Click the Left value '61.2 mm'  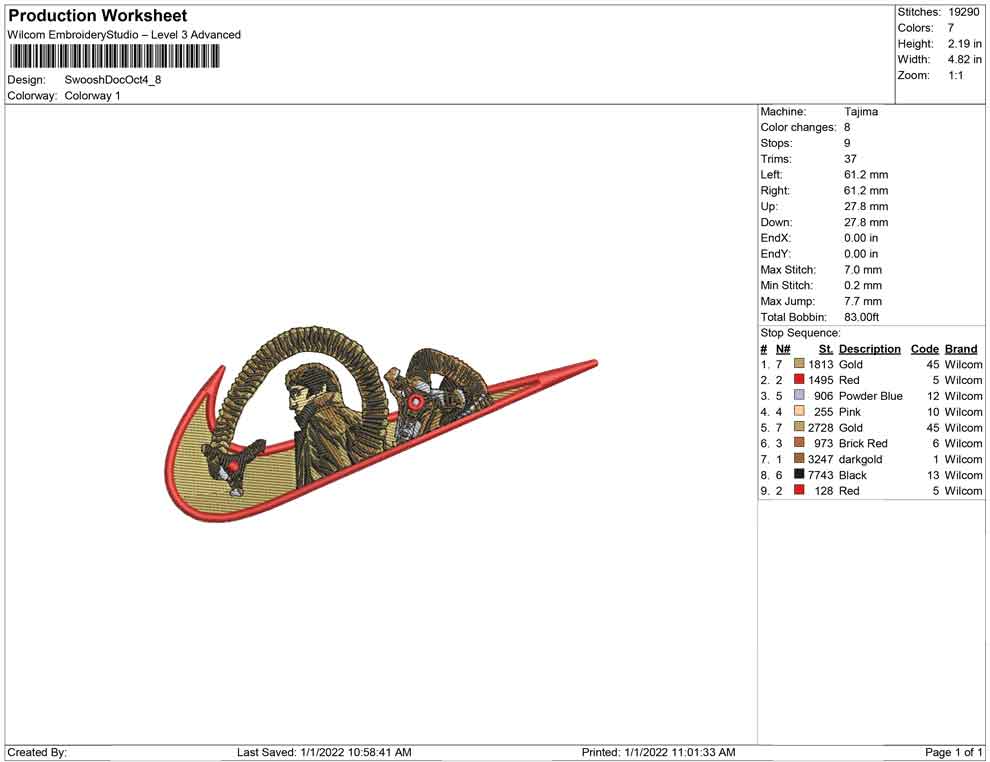[x=866, y=174]
